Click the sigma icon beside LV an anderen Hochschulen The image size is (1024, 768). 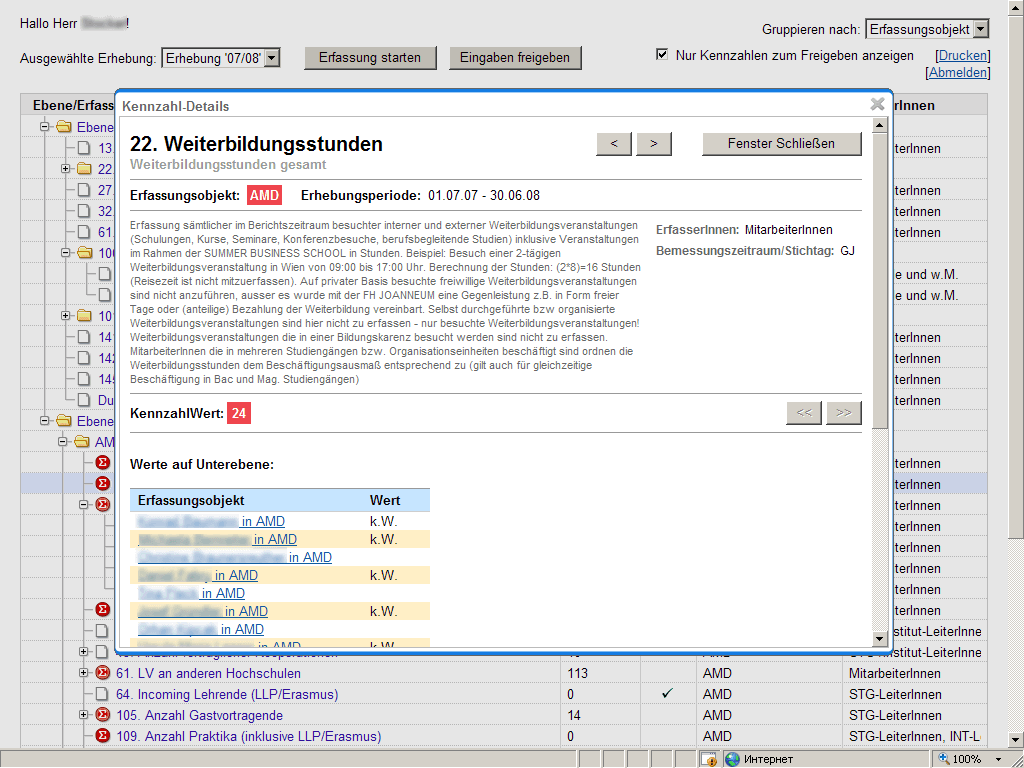tap(102, 673)
